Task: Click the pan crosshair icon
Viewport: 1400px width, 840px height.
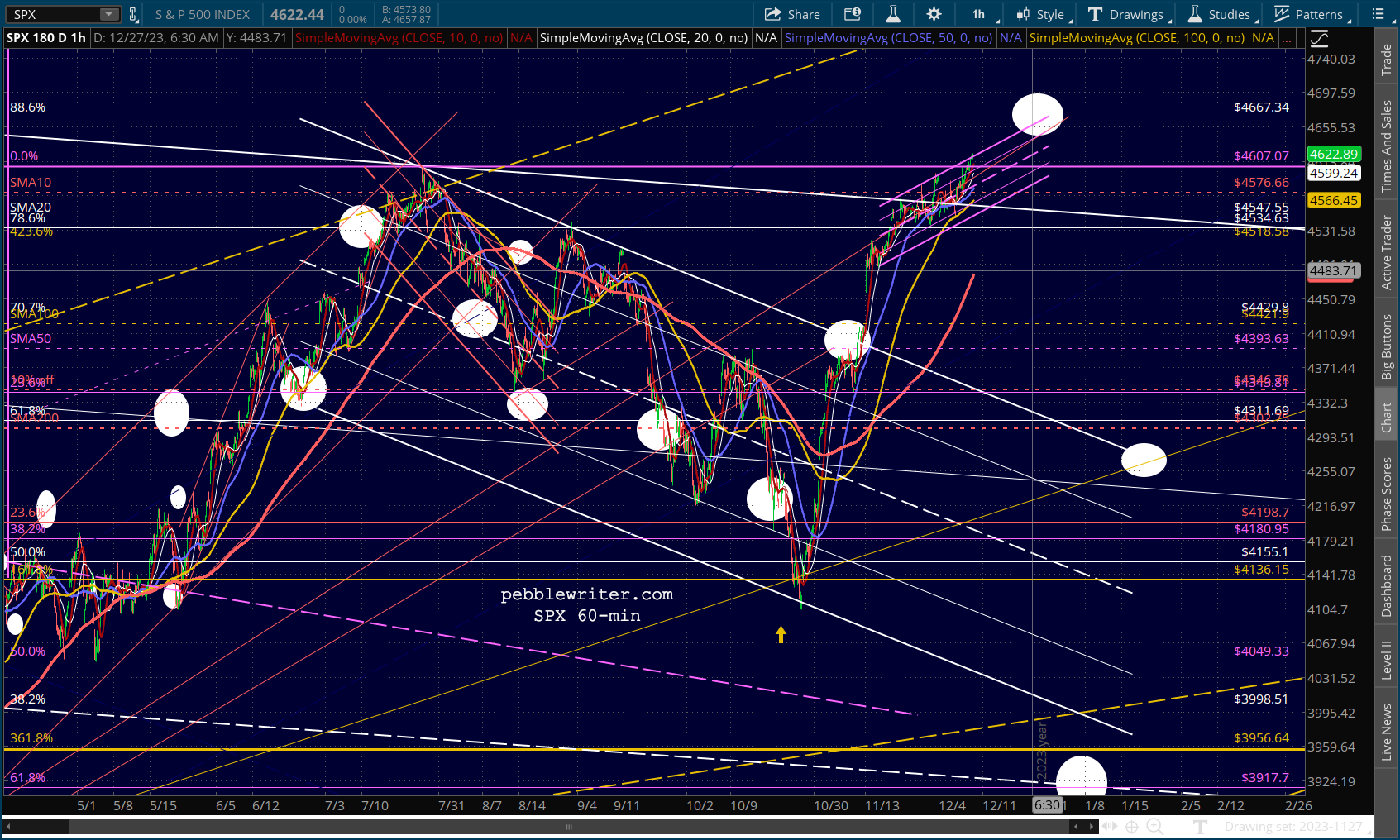Action: point(1131,826)
